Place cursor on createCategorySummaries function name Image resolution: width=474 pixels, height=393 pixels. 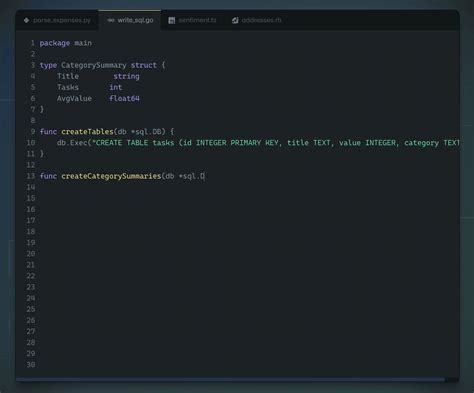[x=111, y=176]
